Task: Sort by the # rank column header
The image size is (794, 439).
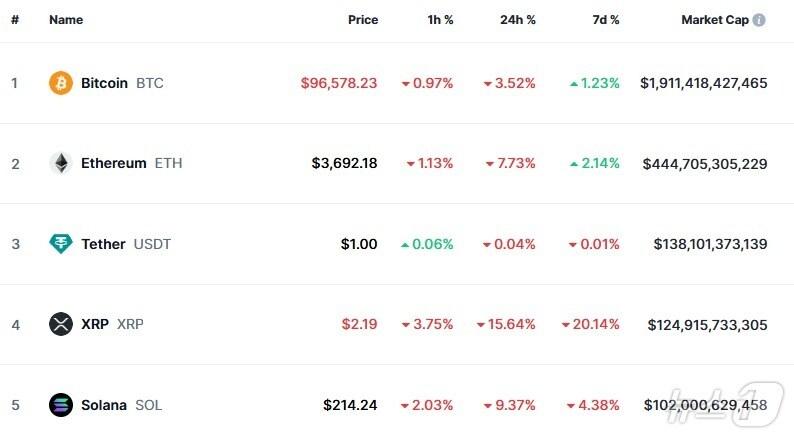Action: [15, 20]
